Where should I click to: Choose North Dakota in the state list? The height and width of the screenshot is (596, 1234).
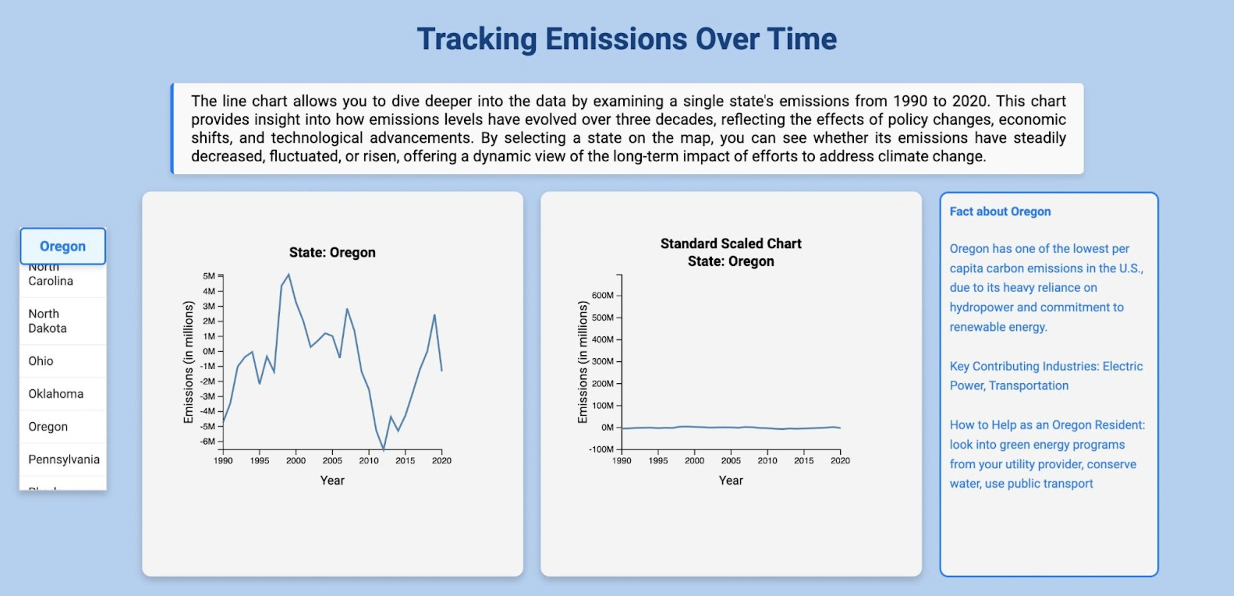pos(48,321)
